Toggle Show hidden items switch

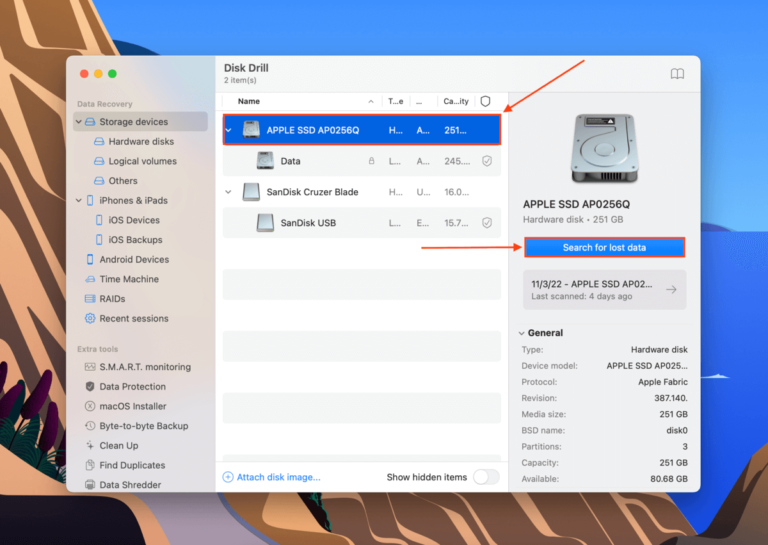coord(485,477)
